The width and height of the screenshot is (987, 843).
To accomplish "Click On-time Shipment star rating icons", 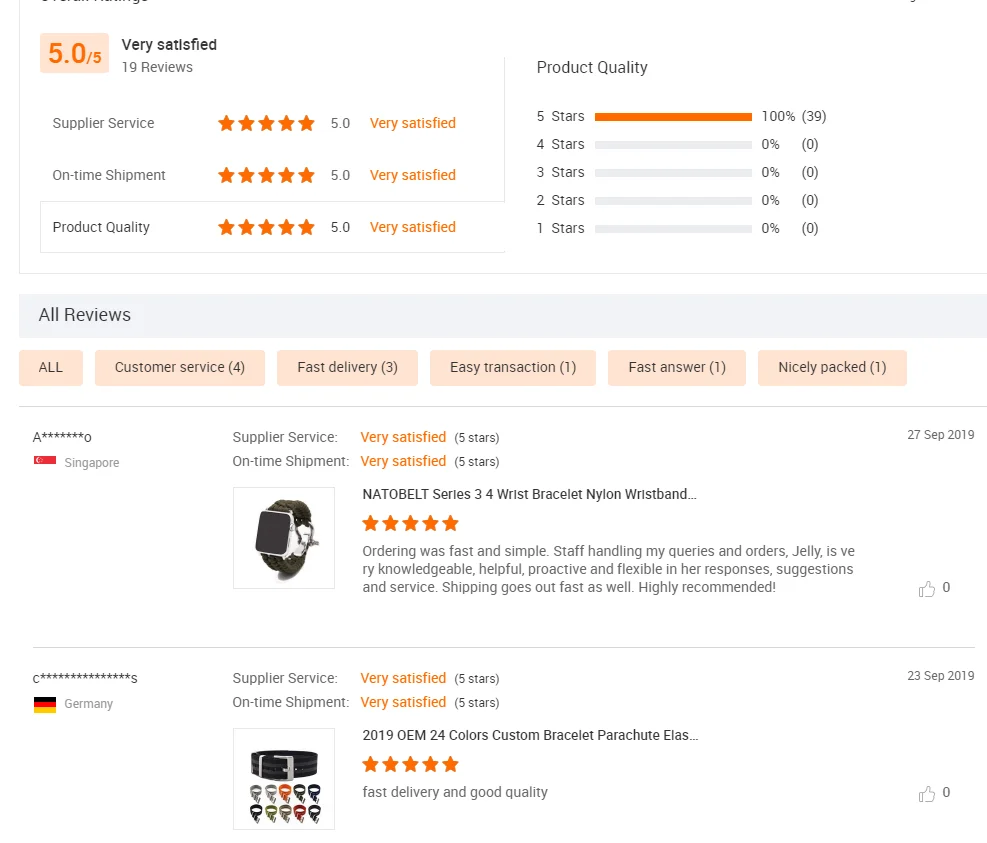I will 266,175.
